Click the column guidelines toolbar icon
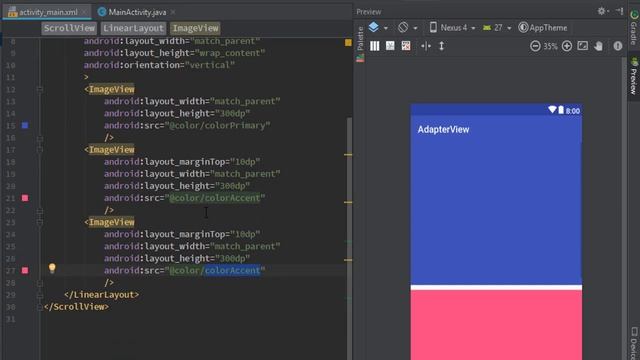The width and height of the screenshot is (640, 360). [374, 46]
